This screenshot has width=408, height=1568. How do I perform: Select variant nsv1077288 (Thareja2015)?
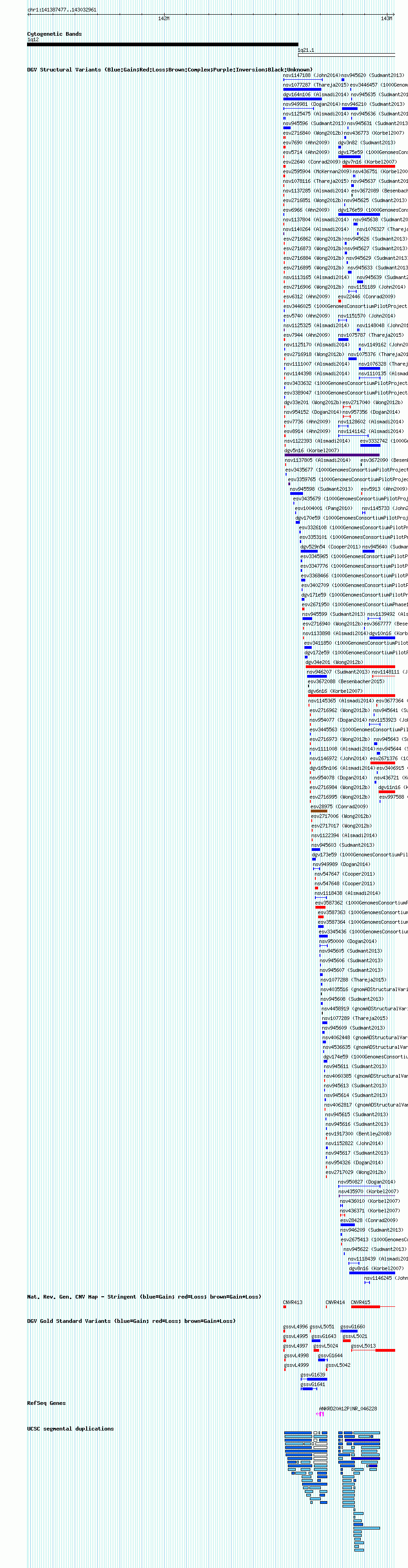click(x=353, y=980)
